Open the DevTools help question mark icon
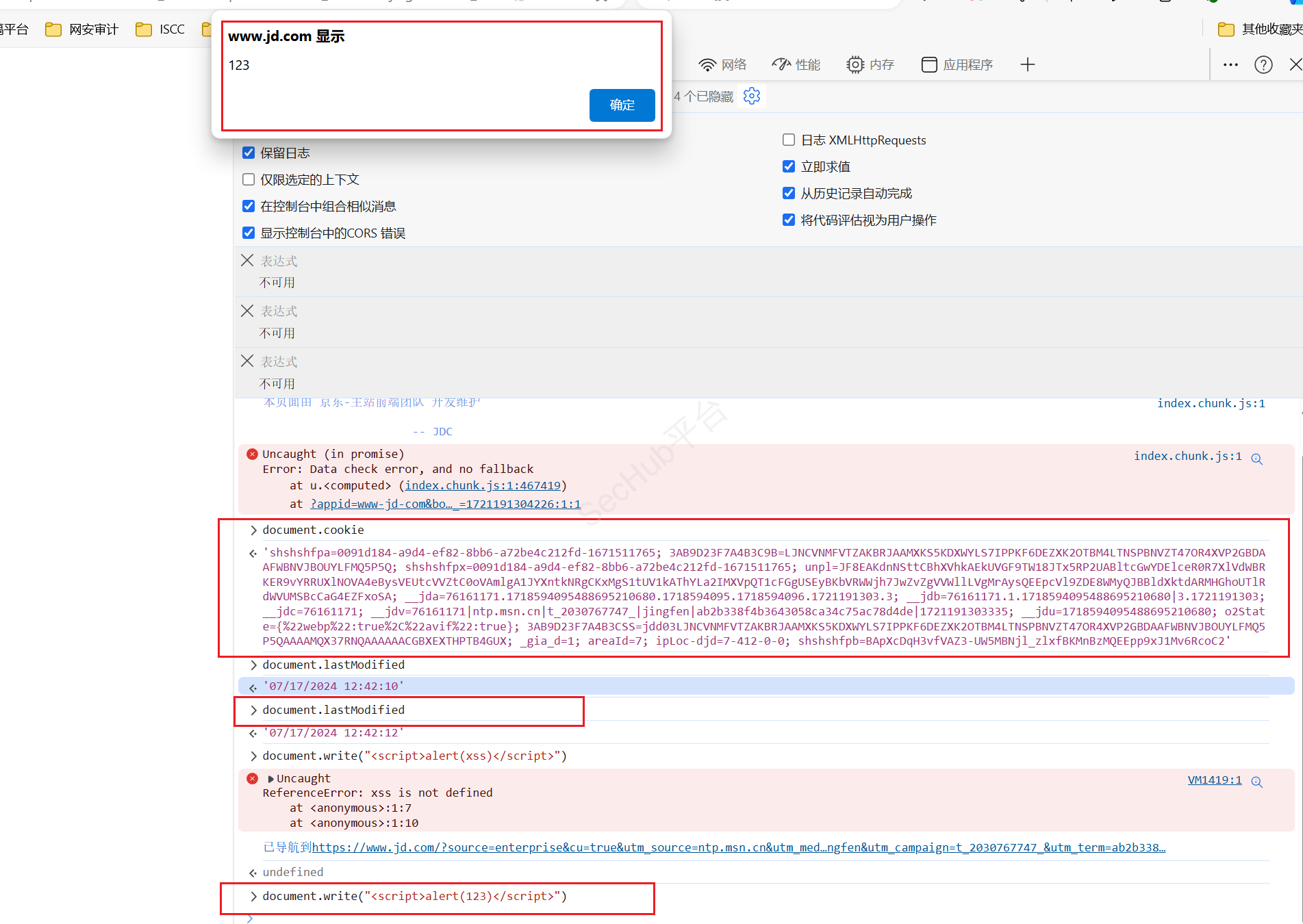 coord(1263,65)
